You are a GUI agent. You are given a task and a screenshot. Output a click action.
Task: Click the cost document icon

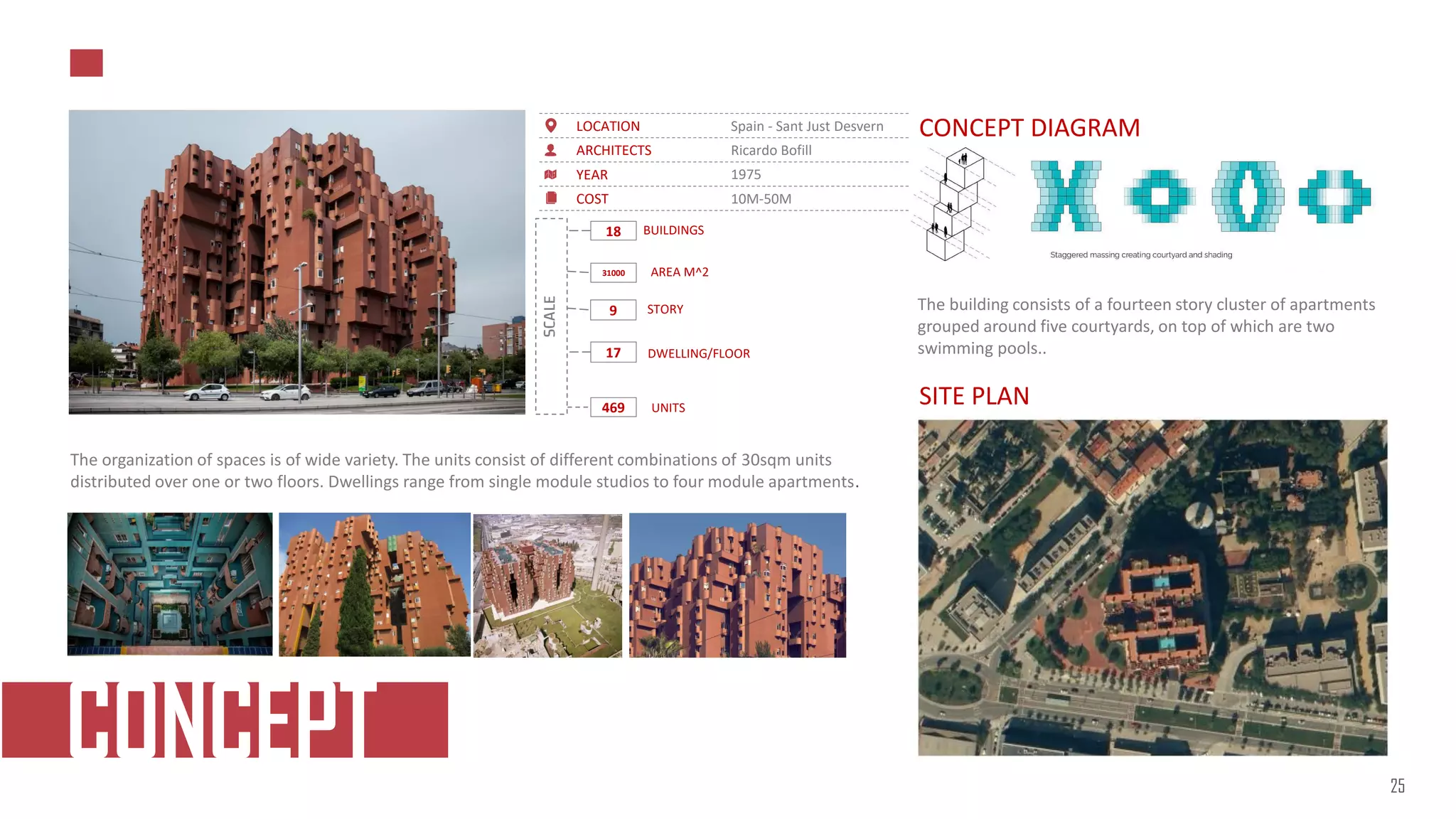550,198
